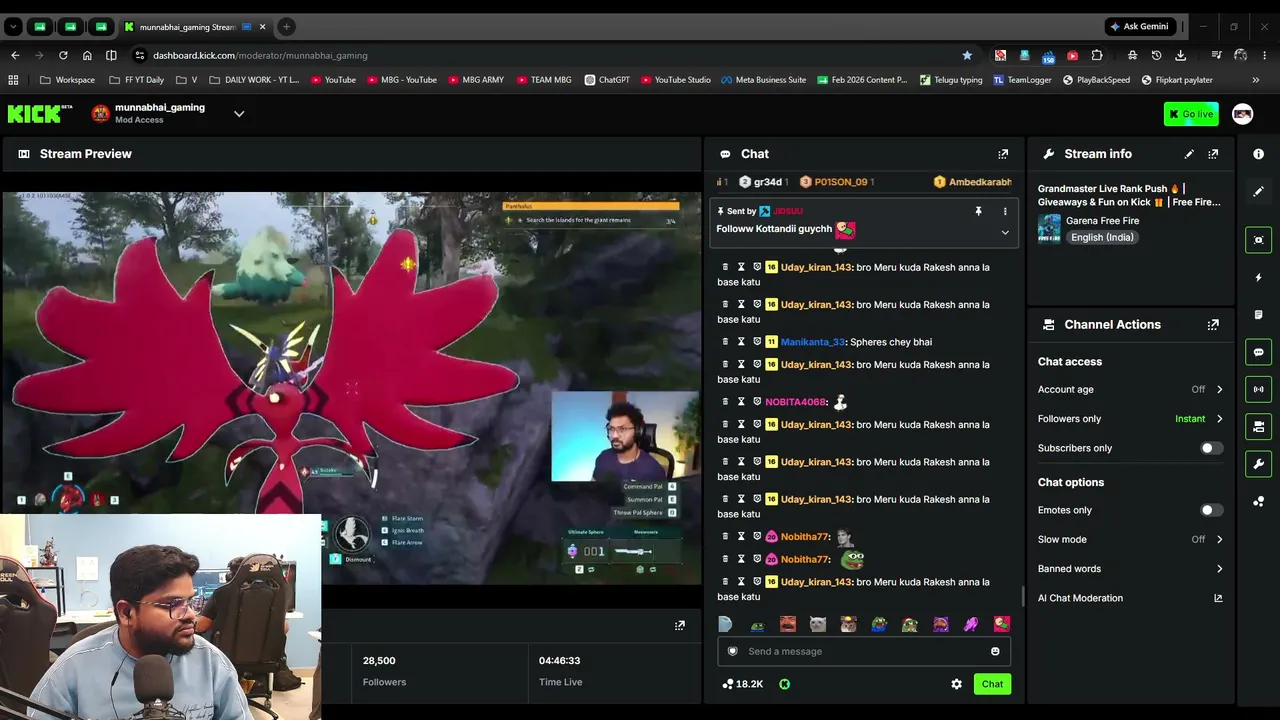The width and height of the screenshot is (1280, 720).
Task: Pop out the Stream info panel
Action: point(1213,154)
